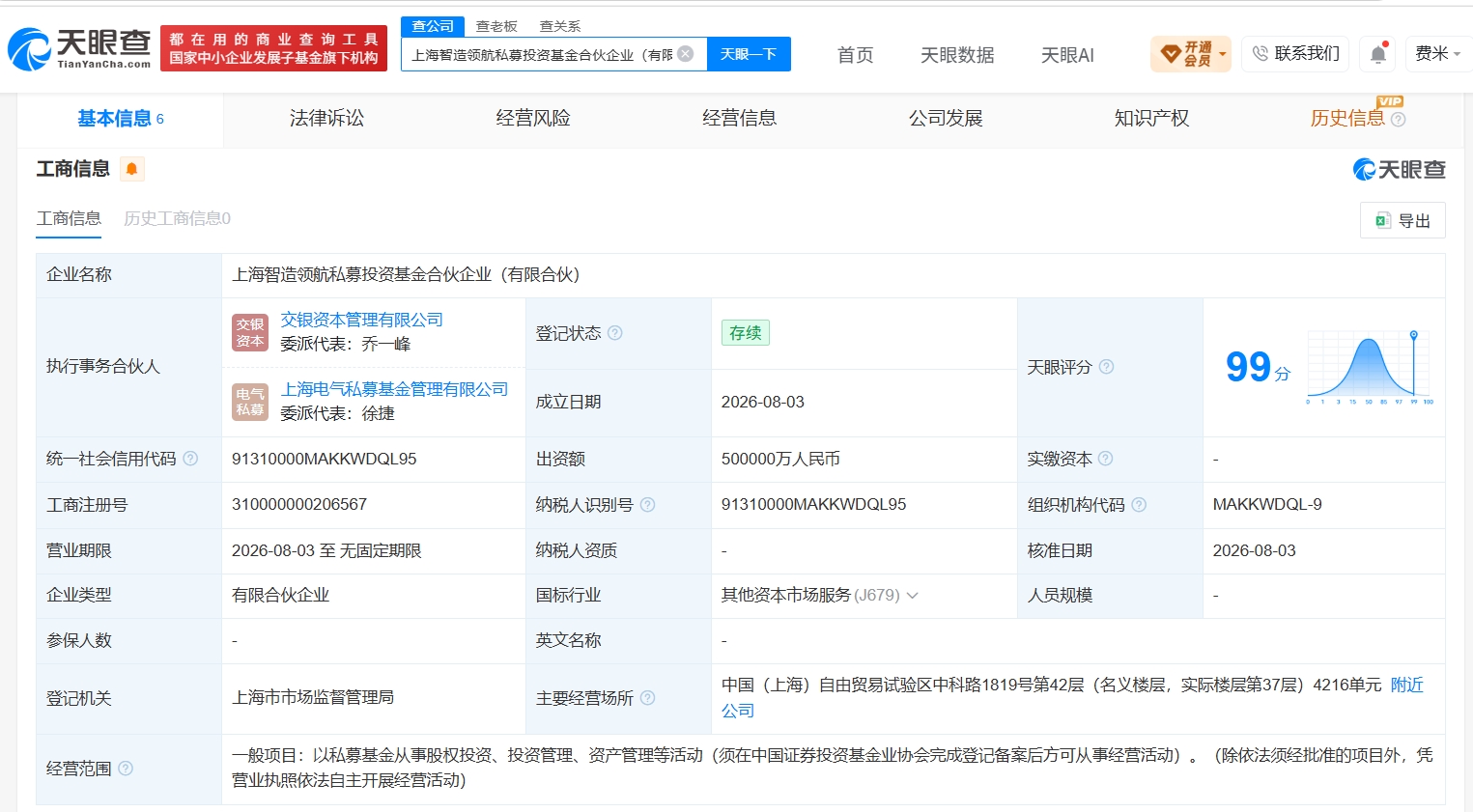Click the help icon next to 组织机构代码

click(1139, 504)
